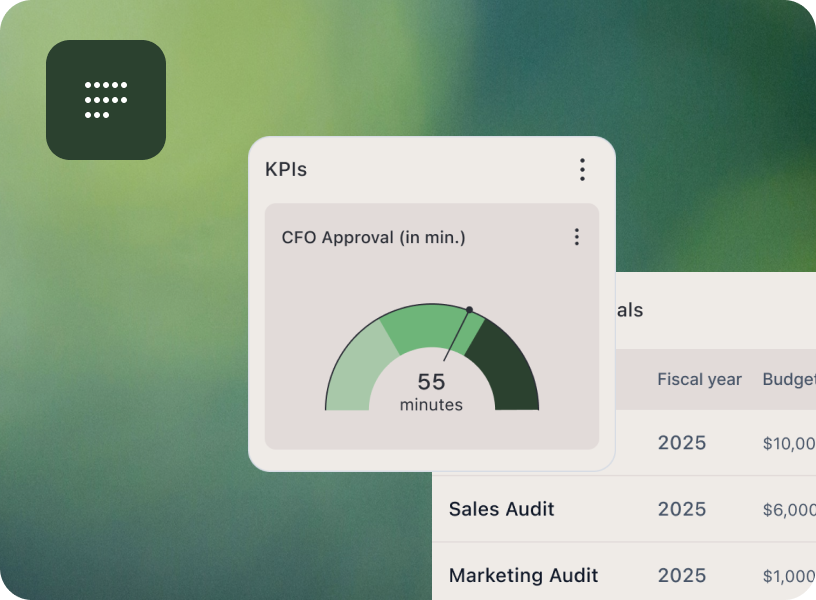Open the Marketing Audit row
Image resolution: width=816 pixels, height=600 pixels.
click(x=523, y=575)
